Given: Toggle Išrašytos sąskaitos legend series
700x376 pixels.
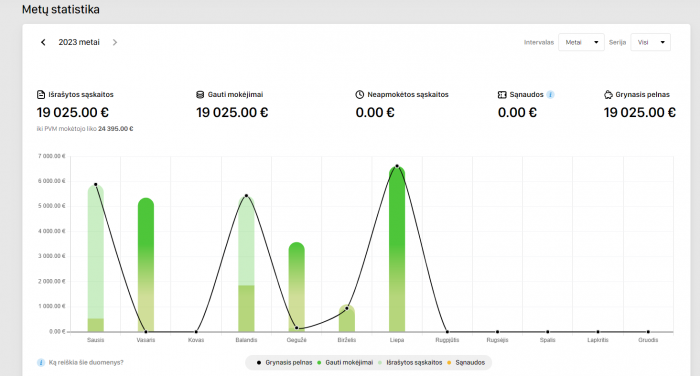Looking at the screenshot, I should click(x=410, y=363).
